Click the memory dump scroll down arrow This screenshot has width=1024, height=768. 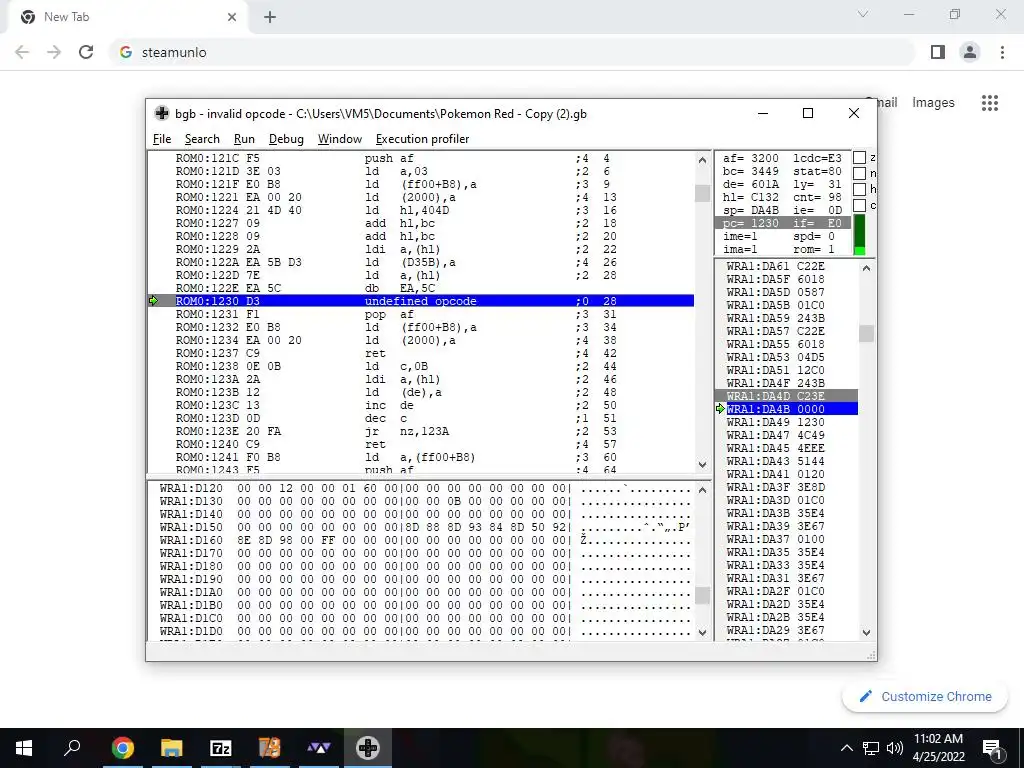(x=703, y=632)
